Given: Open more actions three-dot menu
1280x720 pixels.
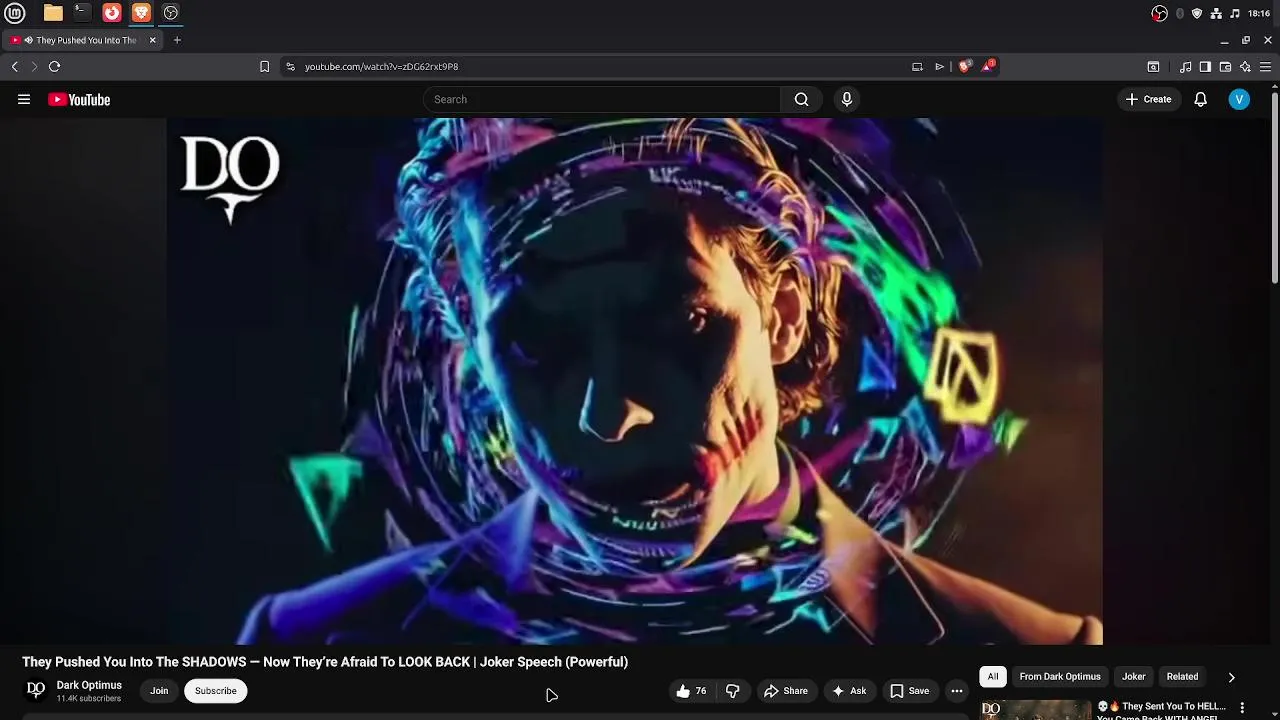Looking at the screenshot, I should click(956, 691).
